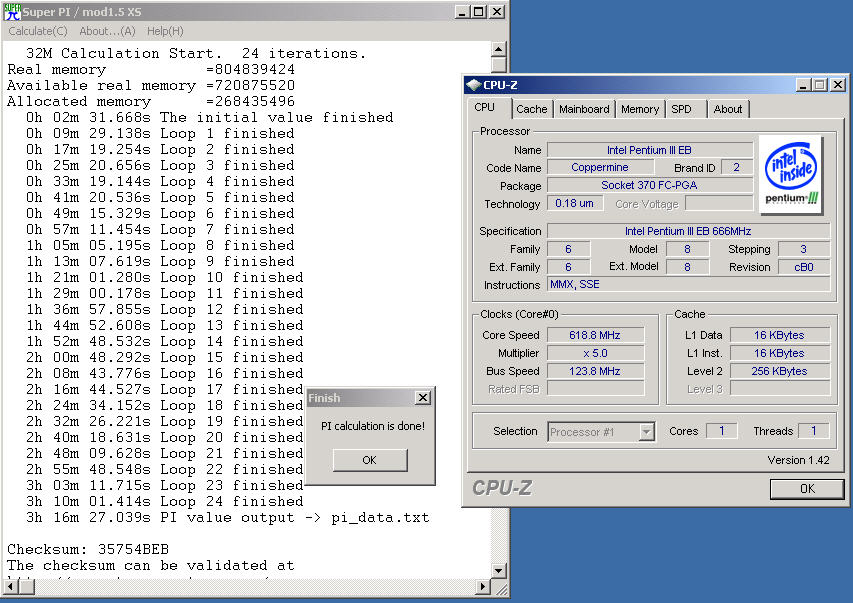Click the 'PI value output -> pi_data.txt' line

[227, 517]
